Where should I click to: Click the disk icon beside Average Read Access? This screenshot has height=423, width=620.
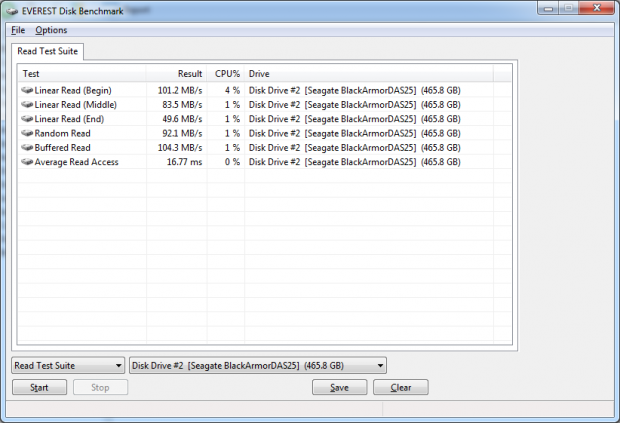click(26, 162)
